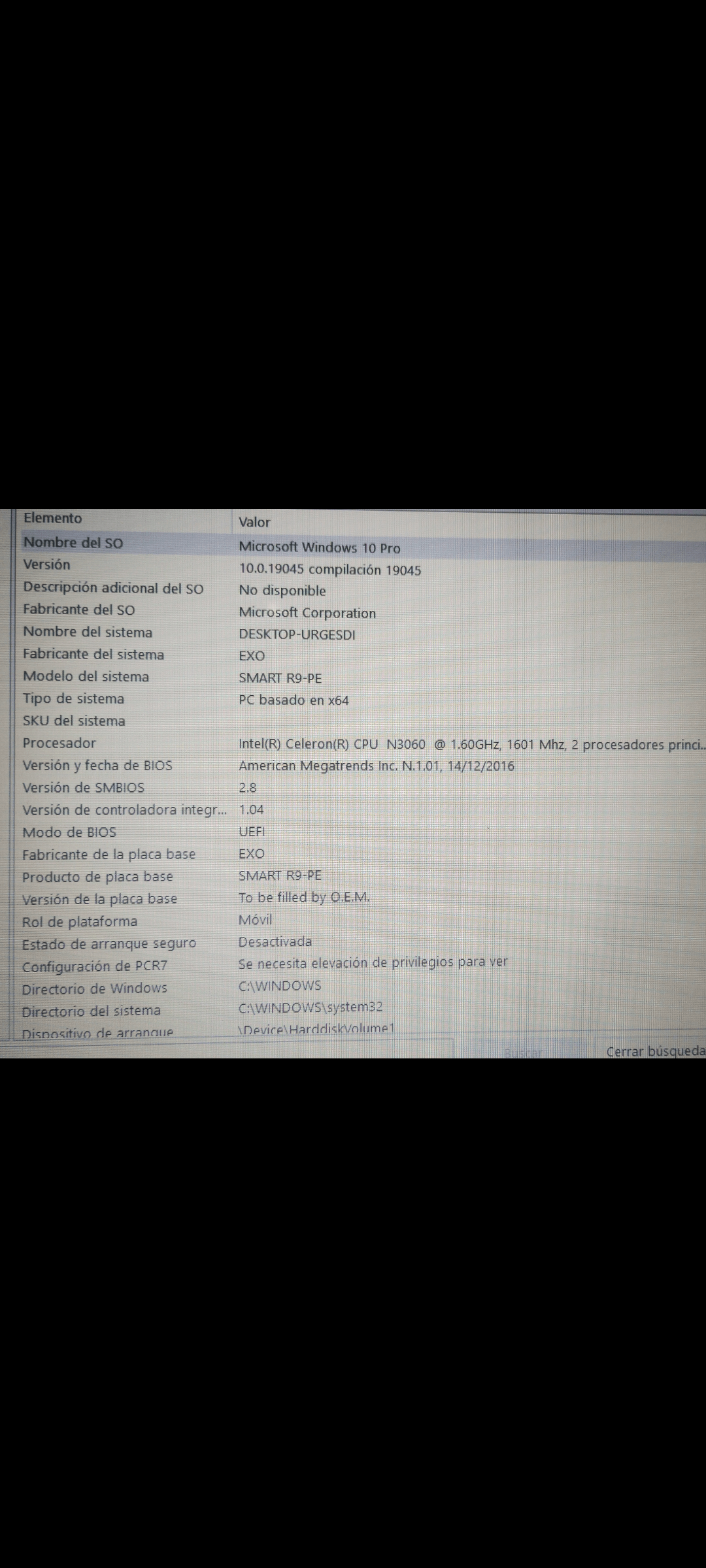Select the Dispositivo de arranque label
Viewport: 706px width, 1568px height.
pos(98,1033)
